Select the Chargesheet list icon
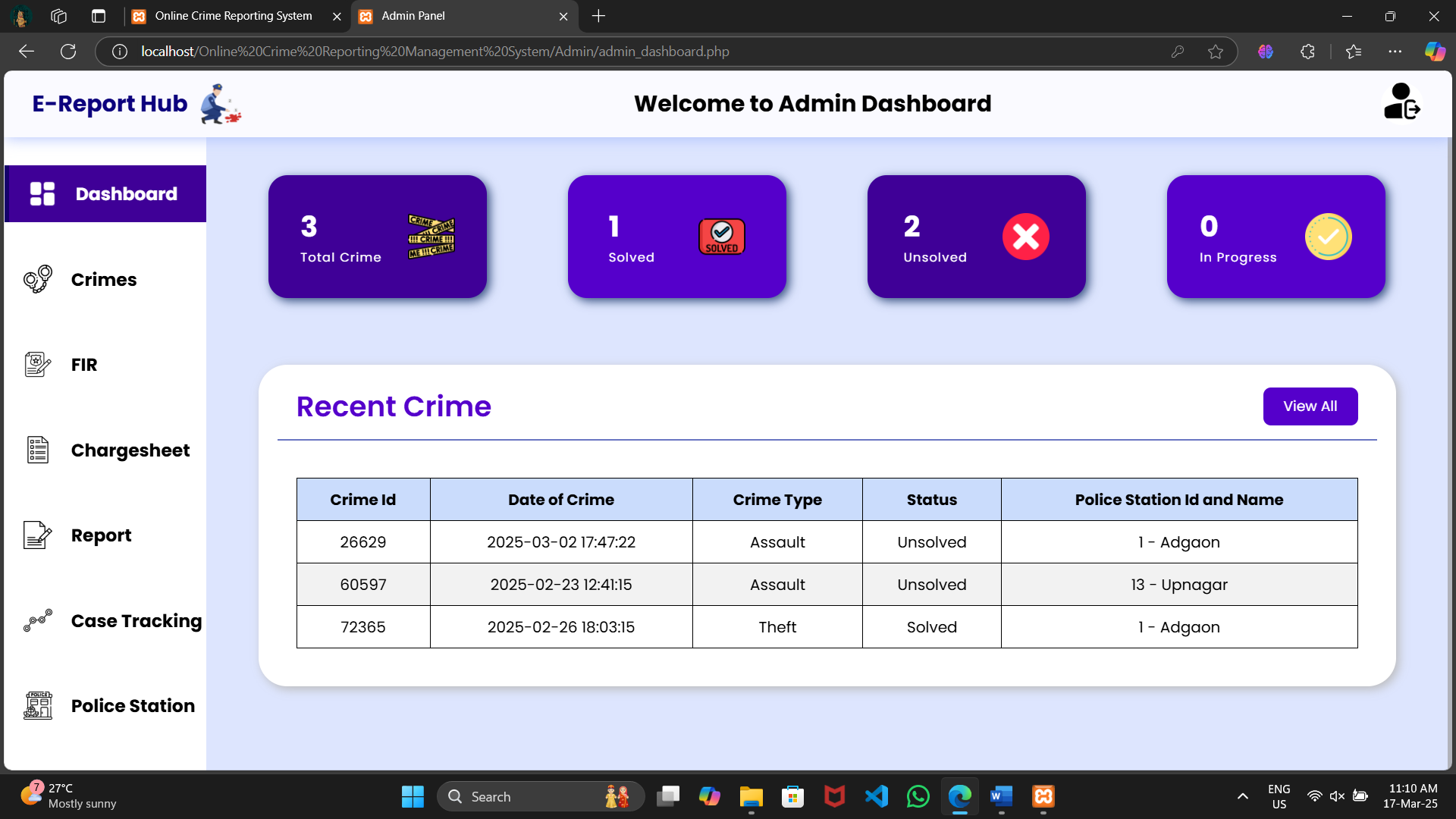Image resolution: width=1456 pixels, height=819 pixels. point(38,450)
